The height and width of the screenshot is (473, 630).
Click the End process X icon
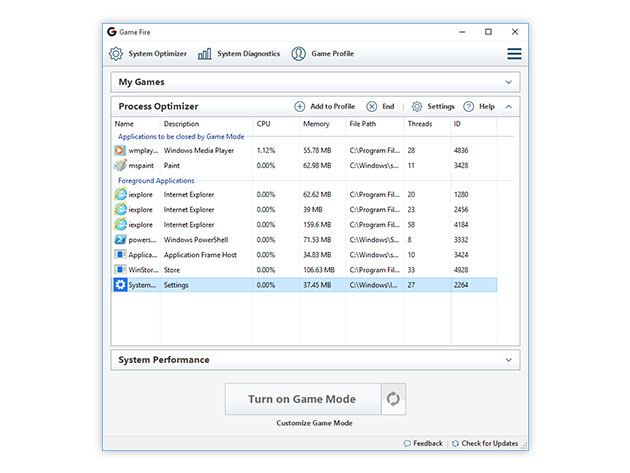click(x=372, y=106)
